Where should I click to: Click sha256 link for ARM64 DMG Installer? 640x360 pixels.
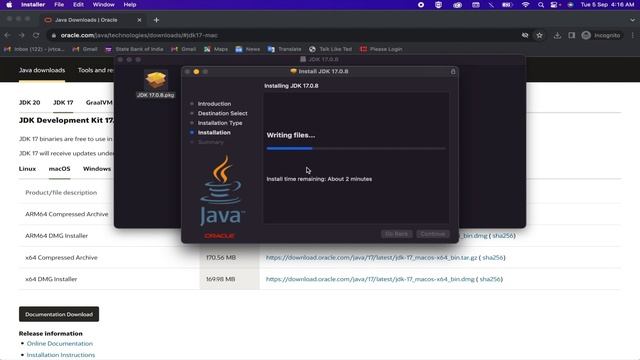point(502,236)
